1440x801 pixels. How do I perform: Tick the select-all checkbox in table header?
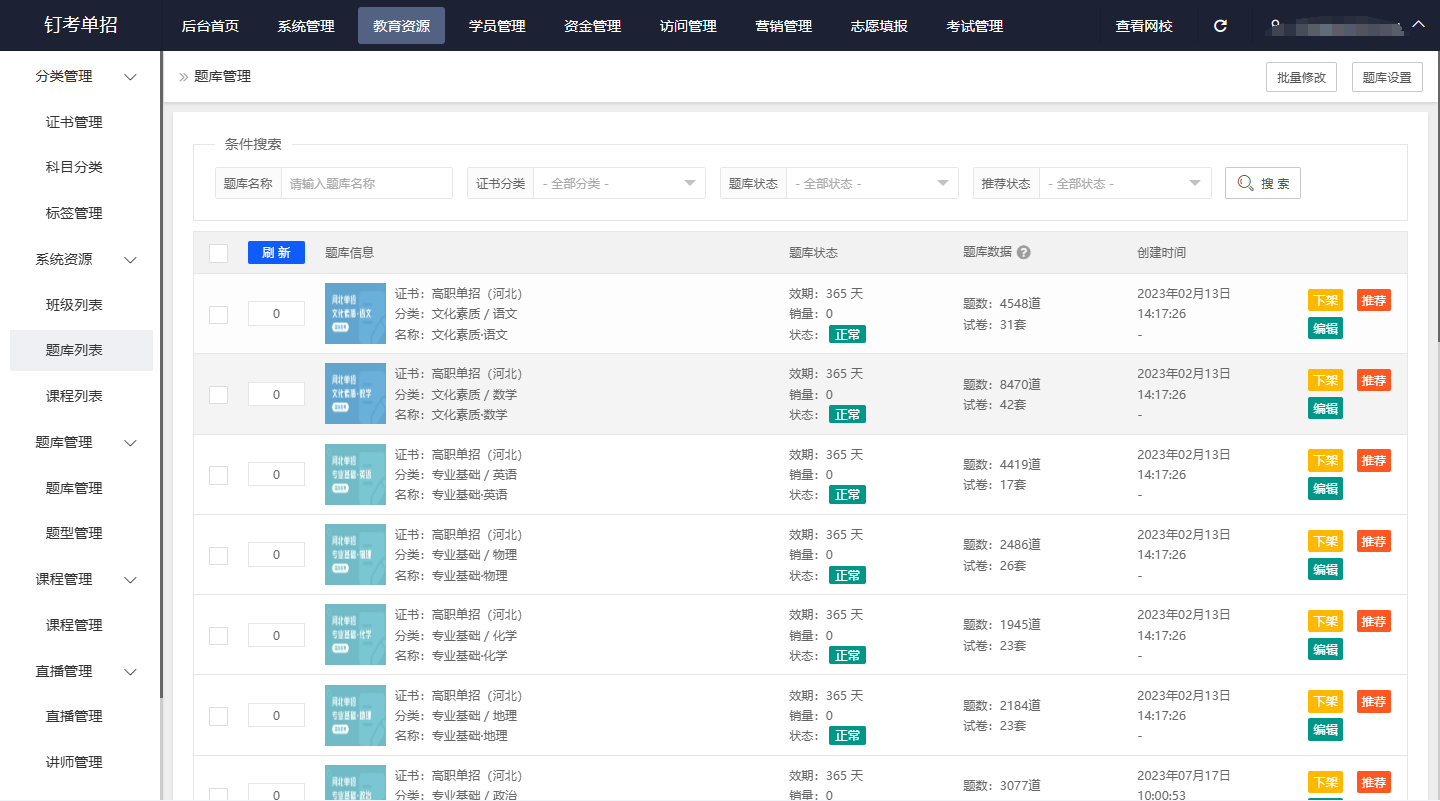tap(218, 253)
